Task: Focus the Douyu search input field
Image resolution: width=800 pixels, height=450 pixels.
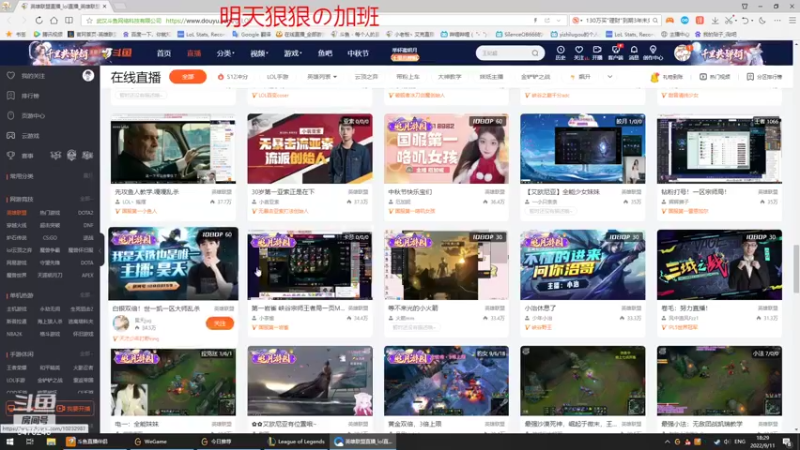Action: point(505,53)
